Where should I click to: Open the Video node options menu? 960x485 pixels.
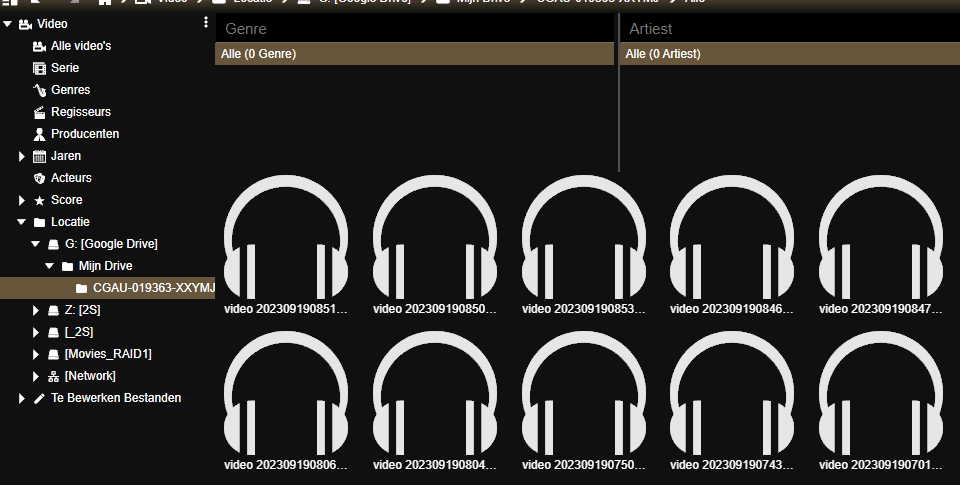[x=206, y=23]
